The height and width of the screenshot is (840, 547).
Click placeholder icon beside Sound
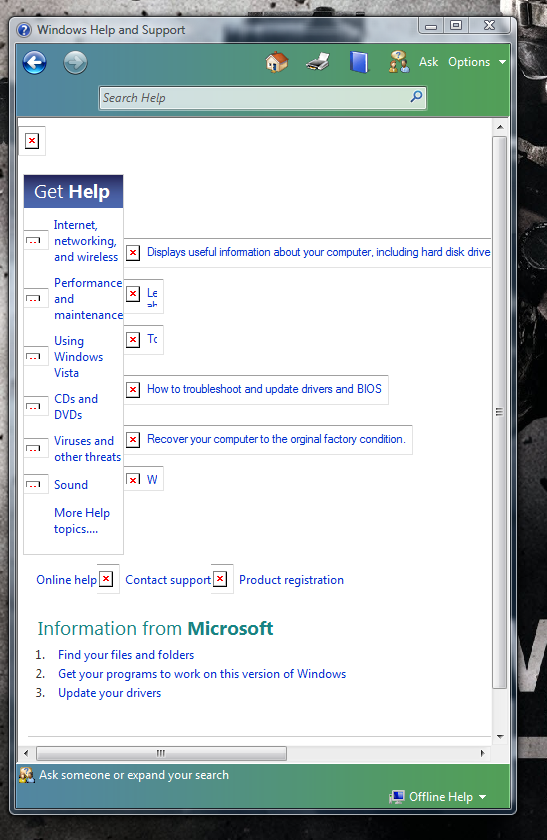[x=33, y=484]
